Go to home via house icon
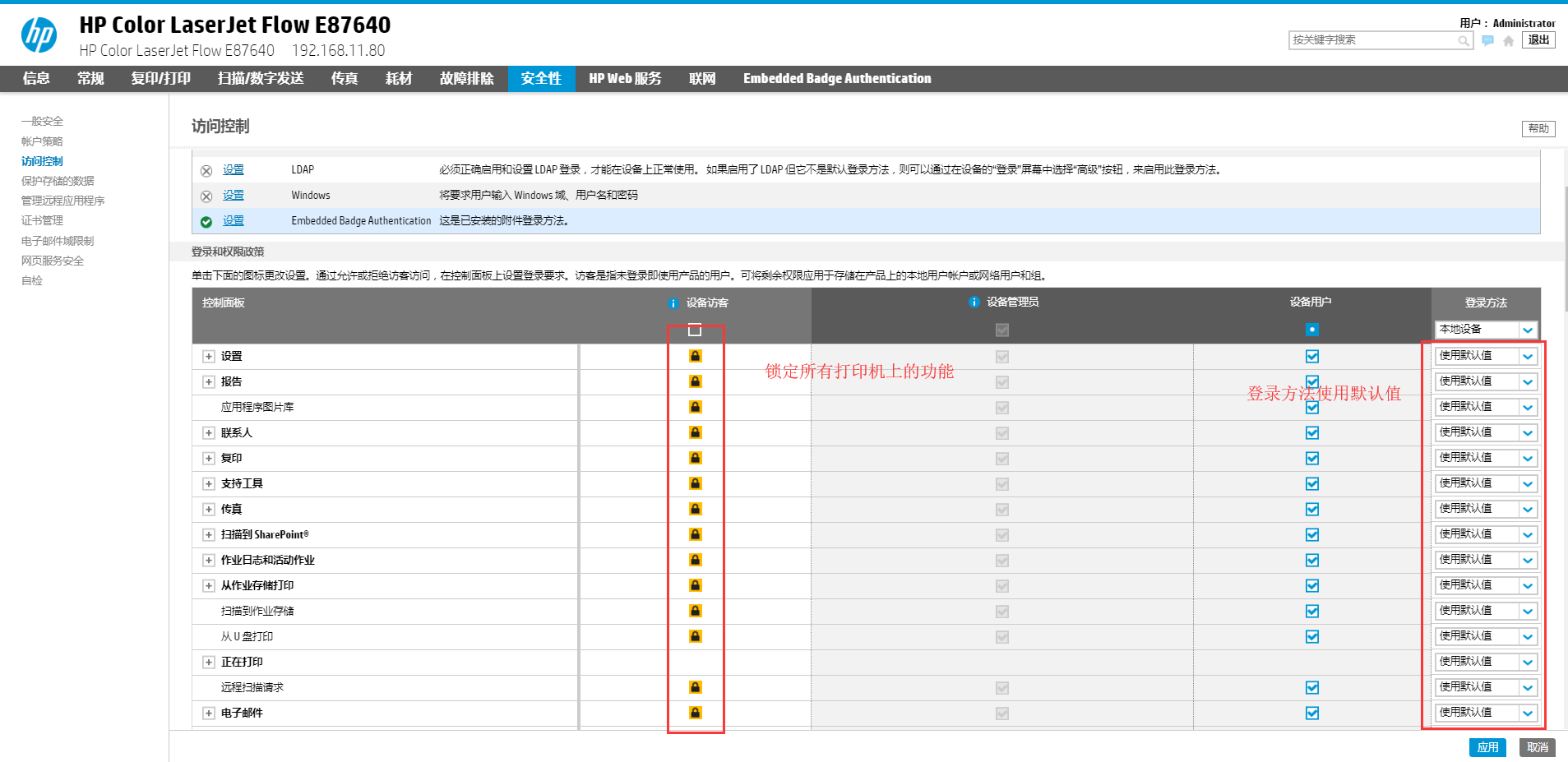Viewport: 1568px width, 762px height. coord(1508,40)
